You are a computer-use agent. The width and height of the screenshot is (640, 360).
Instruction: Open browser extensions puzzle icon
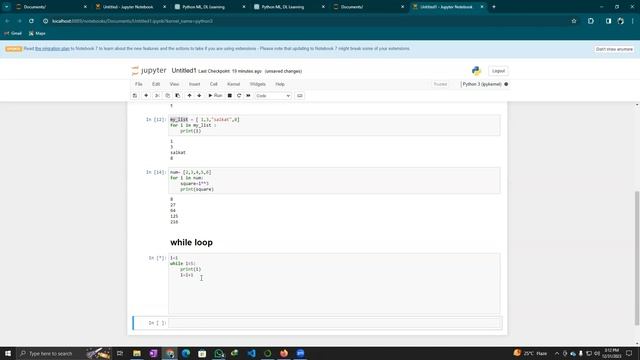(591, 21)
